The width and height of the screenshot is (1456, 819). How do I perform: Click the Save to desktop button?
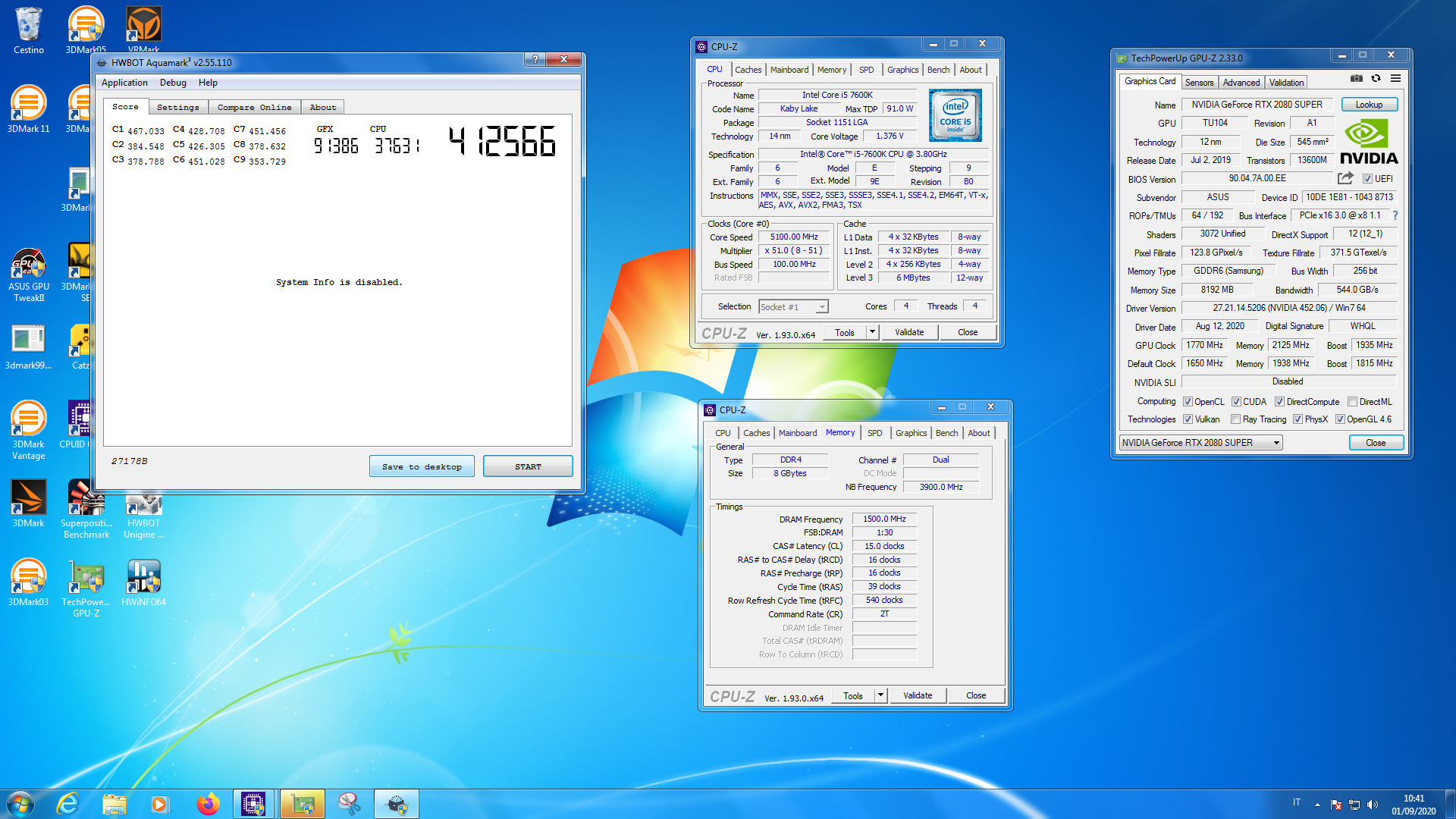coord(422,466)
